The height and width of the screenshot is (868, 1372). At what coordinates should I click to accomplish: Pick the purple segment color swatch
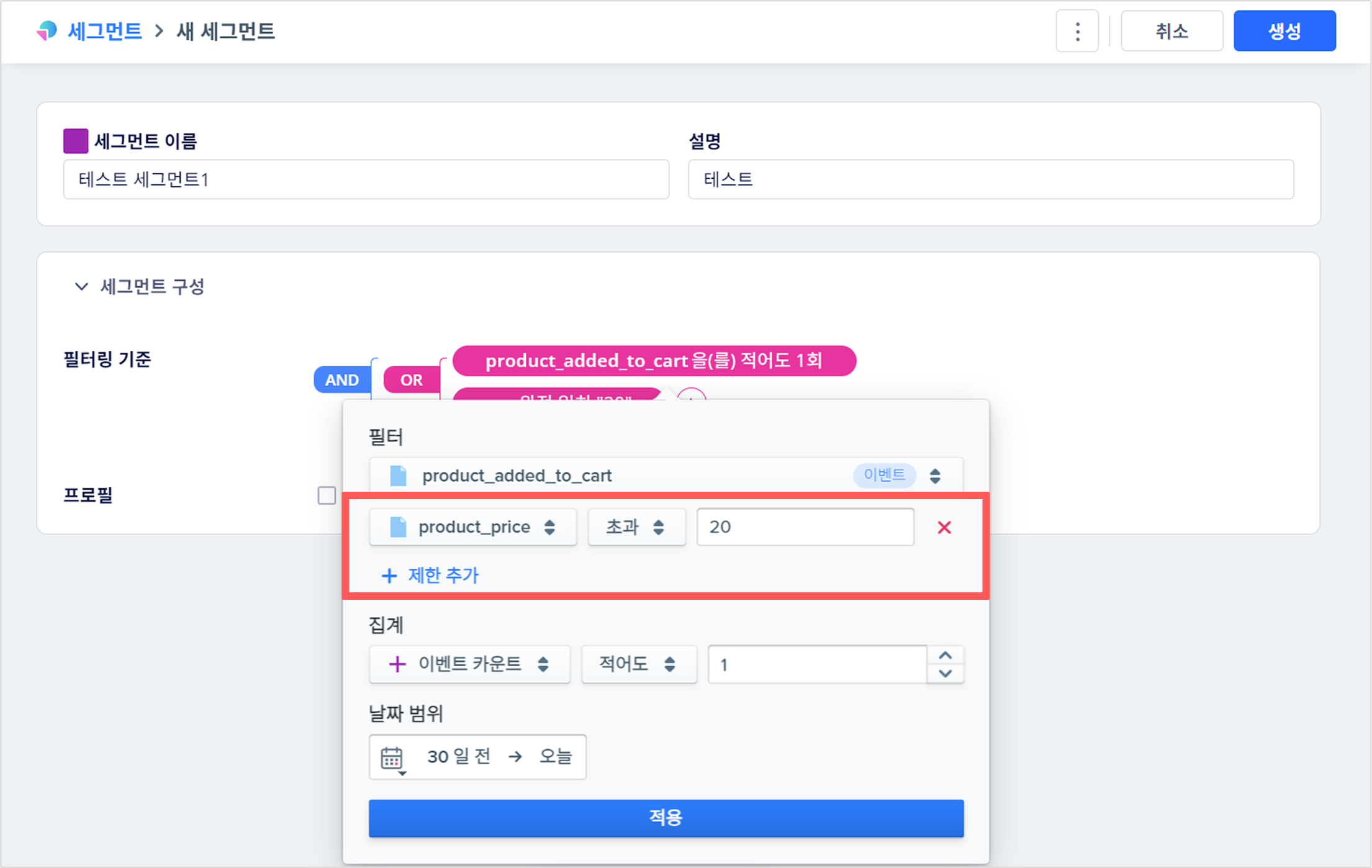[x=76, y=141]
